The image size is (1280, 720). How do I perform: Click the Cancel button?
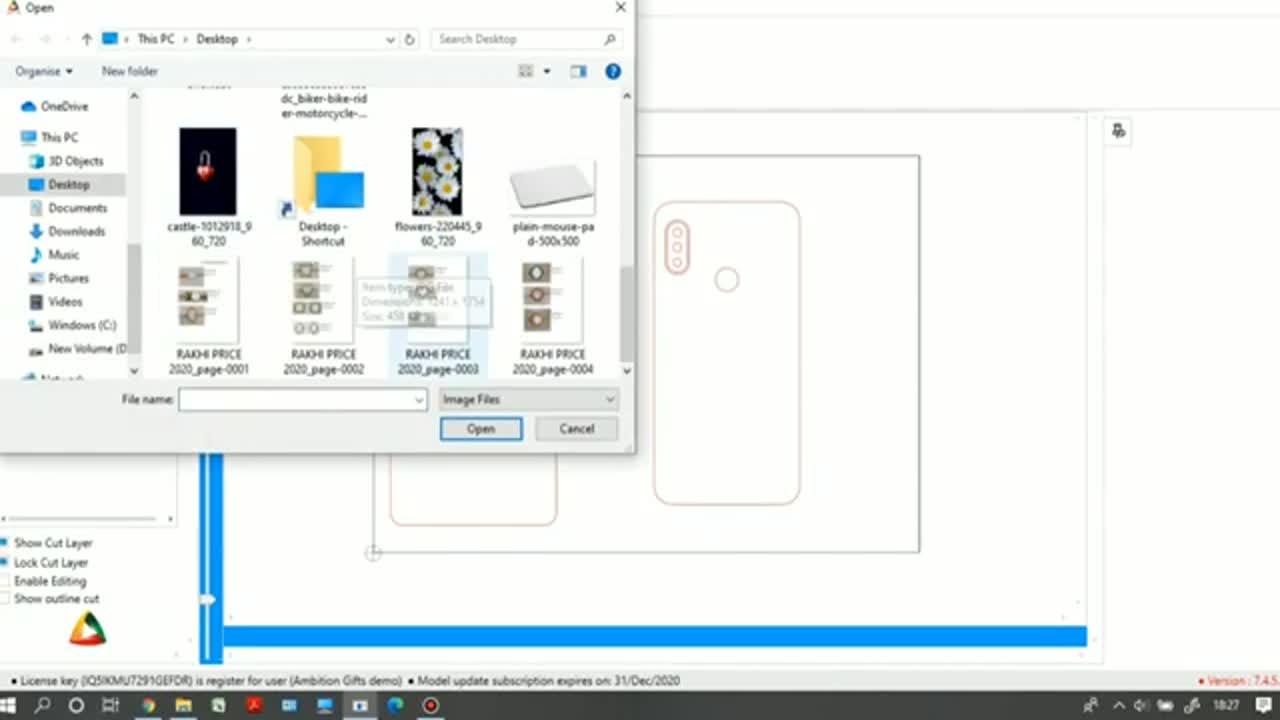pos(576,429)
